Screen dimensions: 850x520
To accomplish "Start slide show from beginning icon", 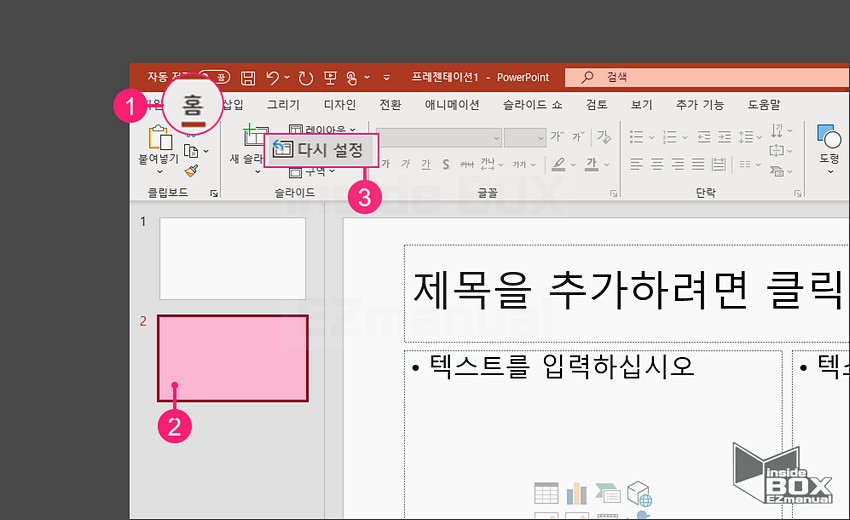I will 330,78.
